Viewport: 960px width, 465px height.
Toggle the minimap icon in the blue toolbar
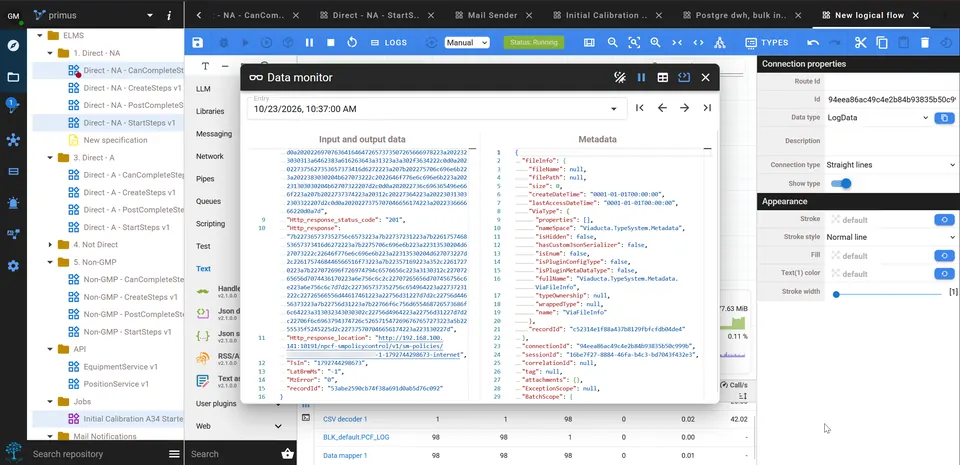(589, 42)
